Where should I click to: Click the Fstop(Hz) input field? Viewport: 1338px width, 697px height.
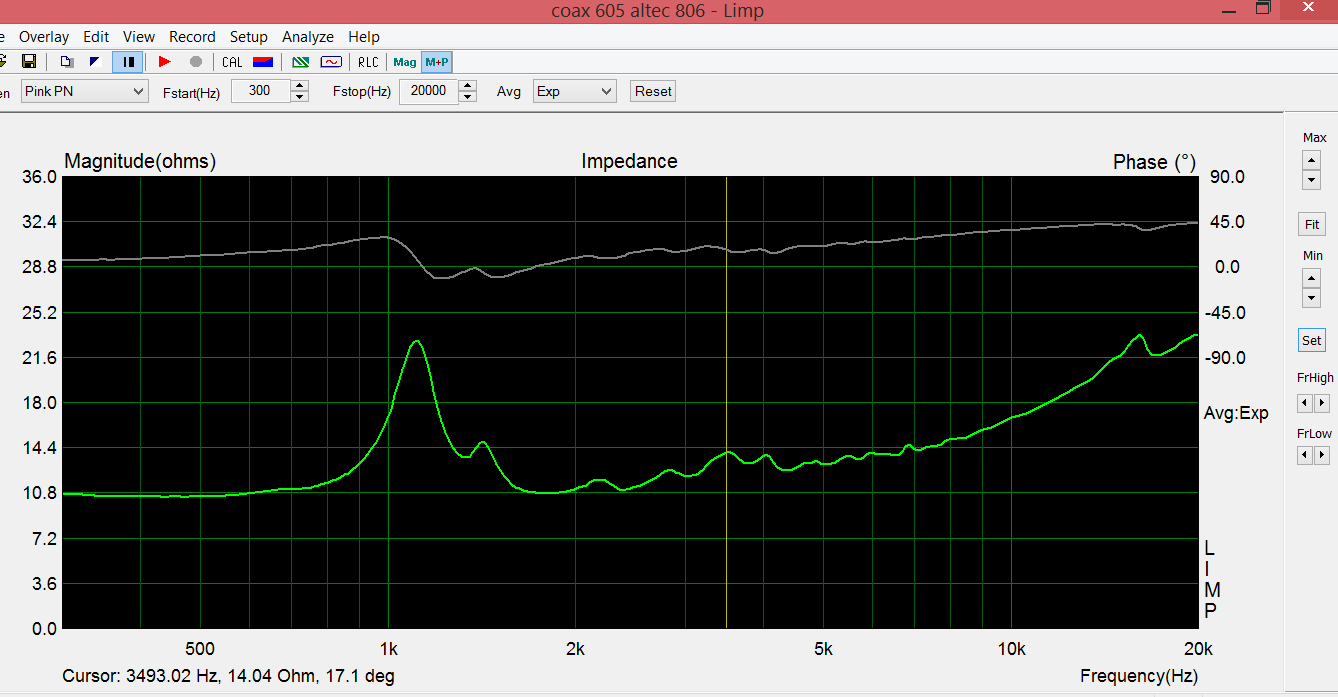click(x=429, y=91)
